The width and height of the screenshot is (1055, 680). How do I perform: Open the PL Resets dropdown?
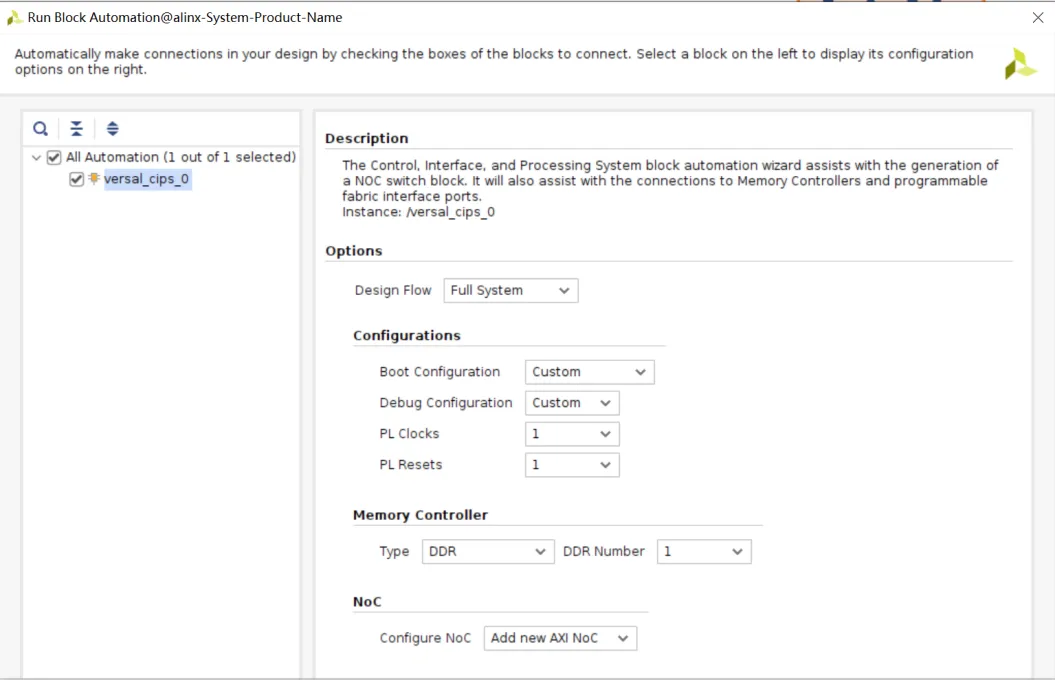(x=571, y=465)
